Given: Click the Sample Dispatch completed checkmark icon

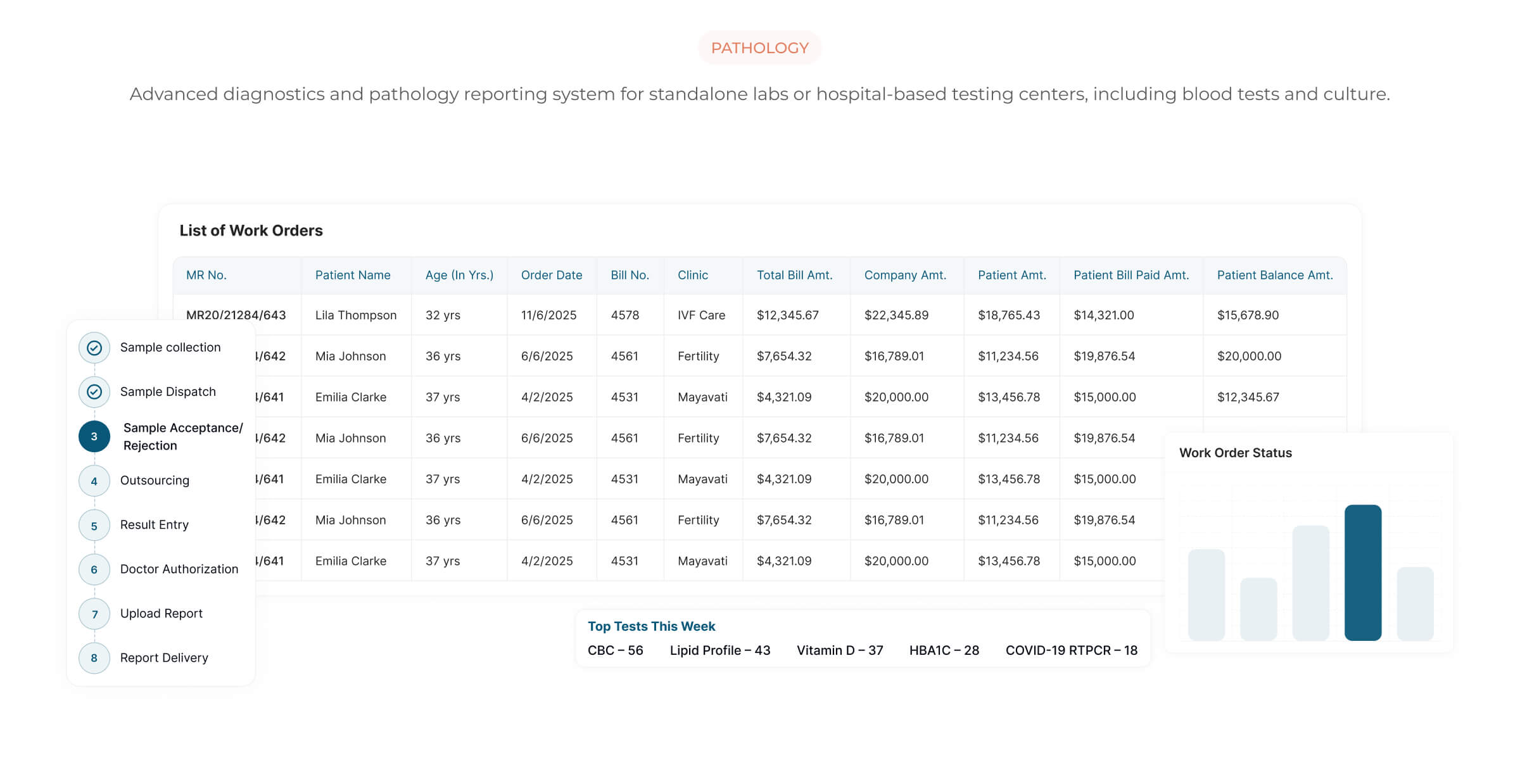Looking at the screenshot, I should (94, 392).
